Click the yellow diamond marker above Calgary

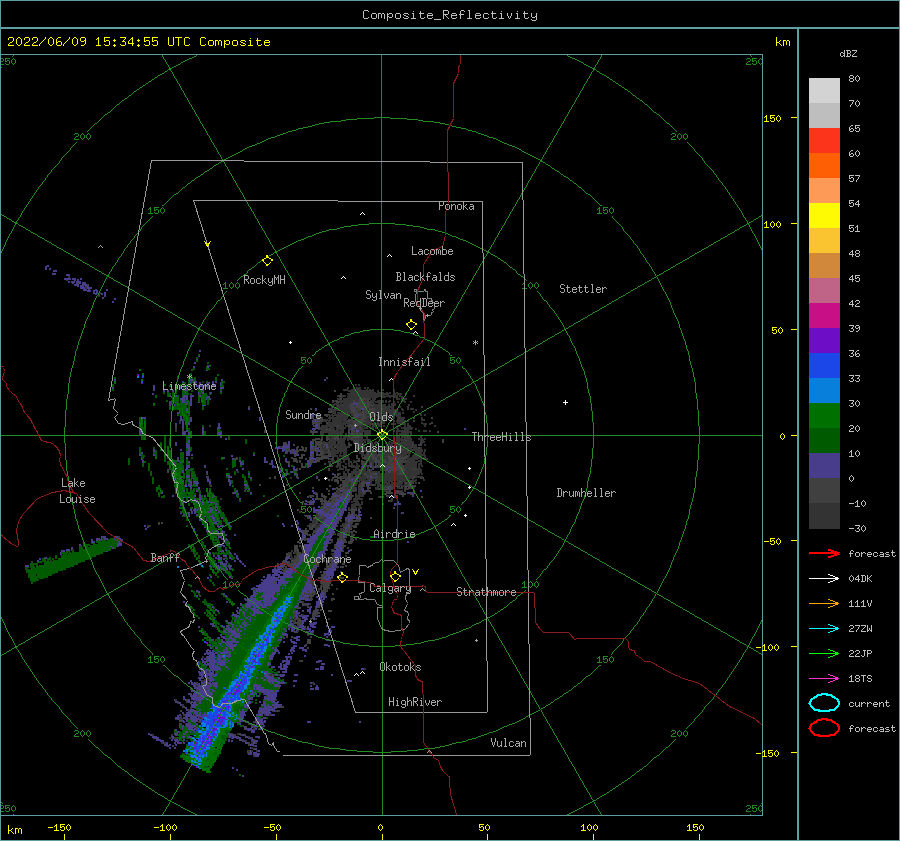[395, 576]
